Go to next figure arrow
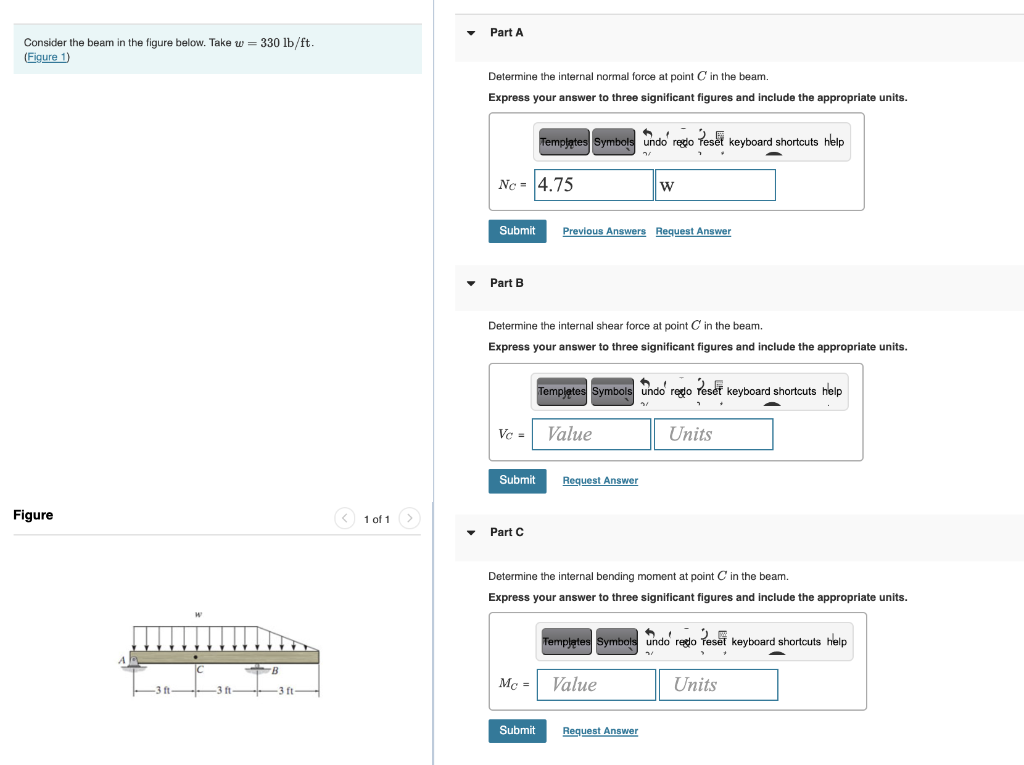1024x765 pixels. point(409,518)
